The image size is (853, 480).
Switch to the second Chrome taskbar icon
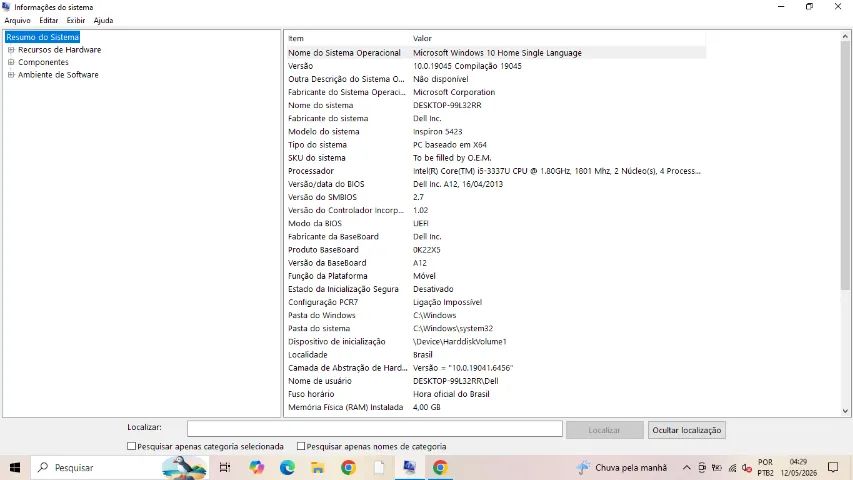click(x=440, y=467)
